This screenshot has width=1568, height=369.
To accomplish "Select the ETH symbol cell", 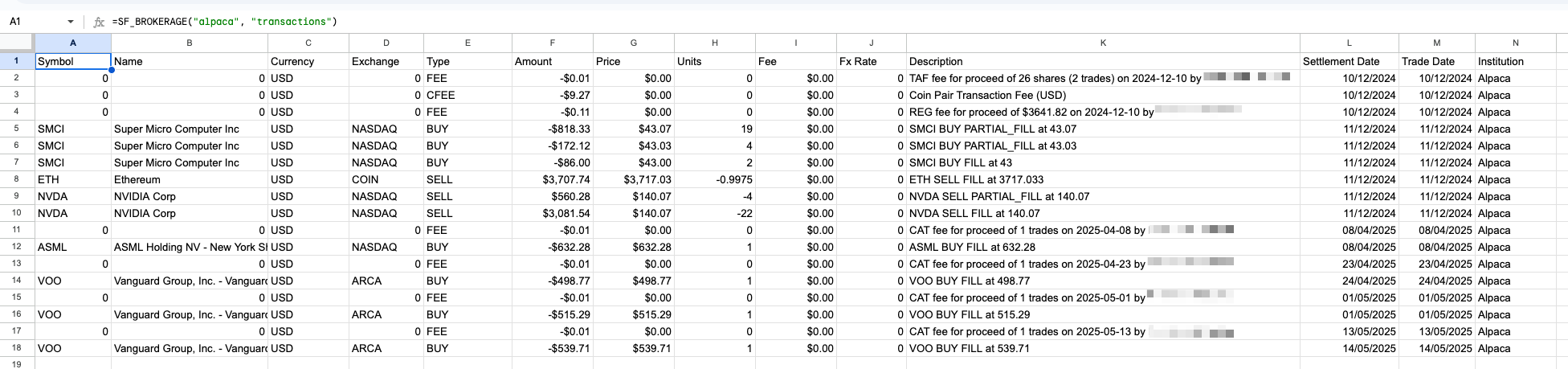I will click(72, 179).
